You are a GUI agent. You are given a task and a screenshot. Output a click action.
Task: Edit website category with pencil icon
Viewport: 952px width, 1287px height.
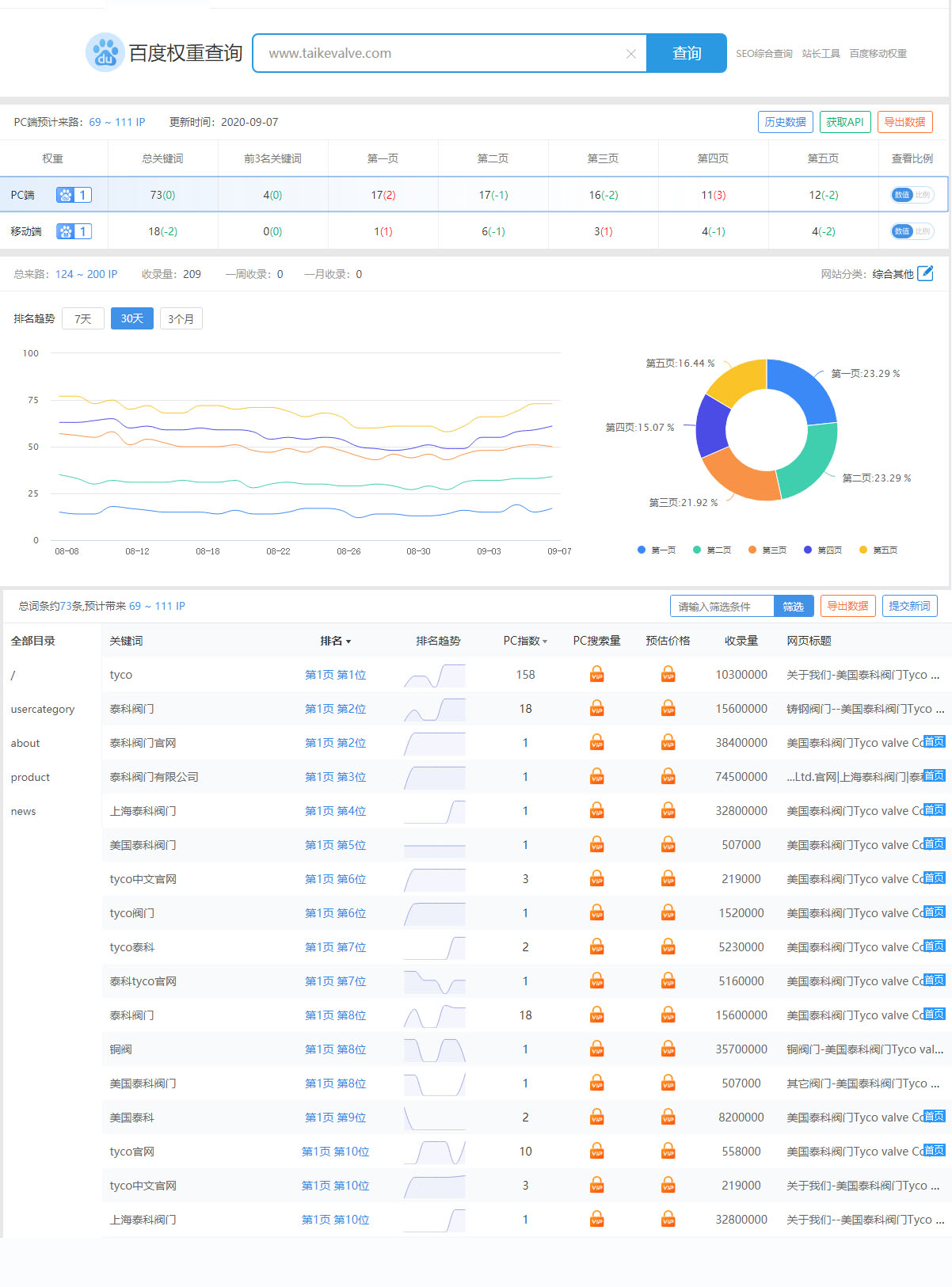(x=925, y=273)
